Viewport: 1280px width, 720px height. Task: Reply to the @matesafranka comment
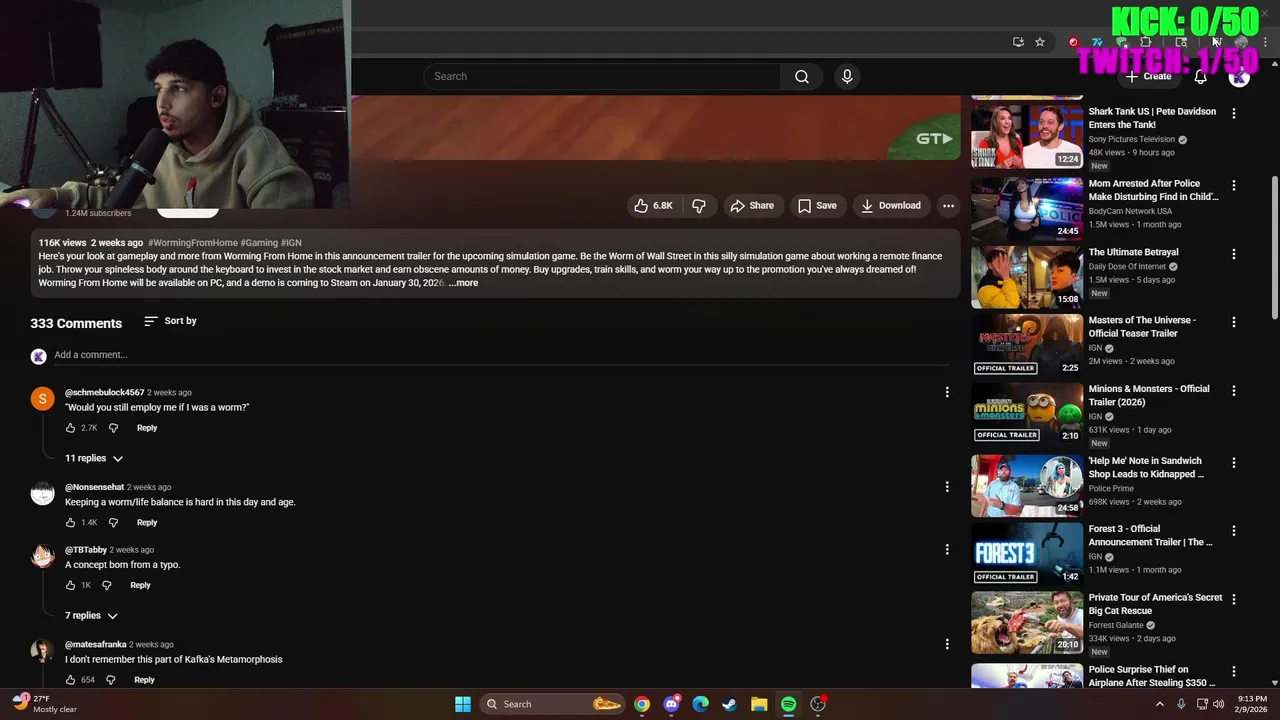pyautogui.click(x=144, y=680)
